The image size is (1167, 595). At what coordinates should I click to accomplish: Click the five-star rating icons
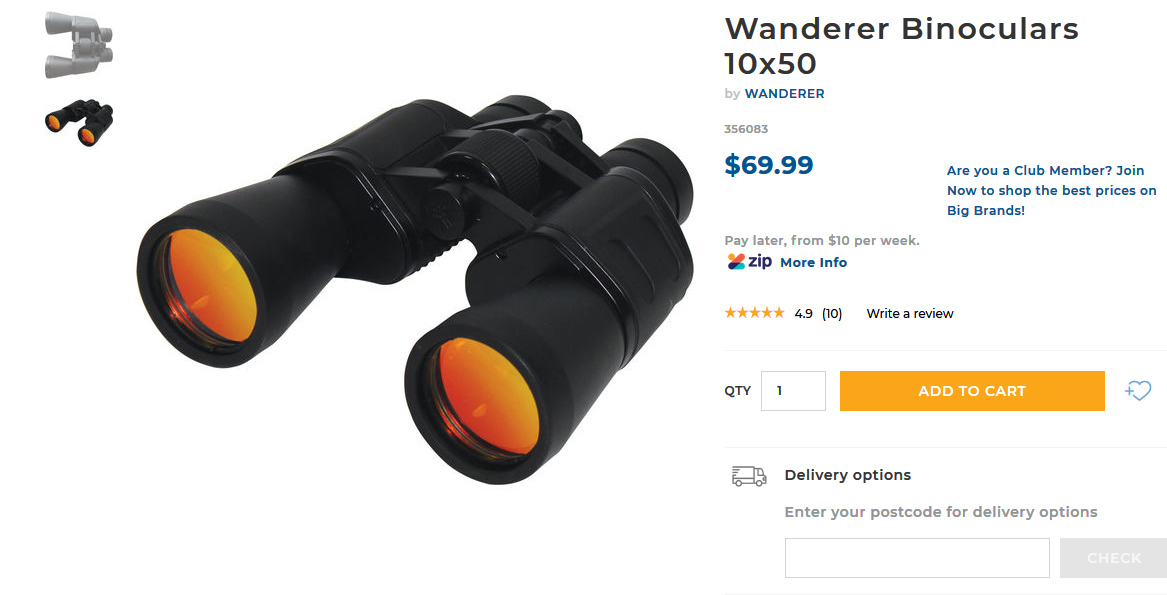point(754,313)
